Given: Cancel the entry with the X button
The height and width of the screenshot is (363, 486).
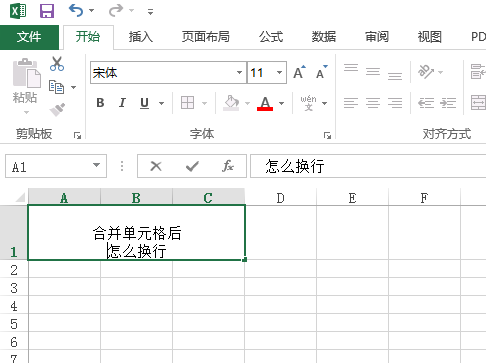Looking at the screenshot, I should click(156, 166).
